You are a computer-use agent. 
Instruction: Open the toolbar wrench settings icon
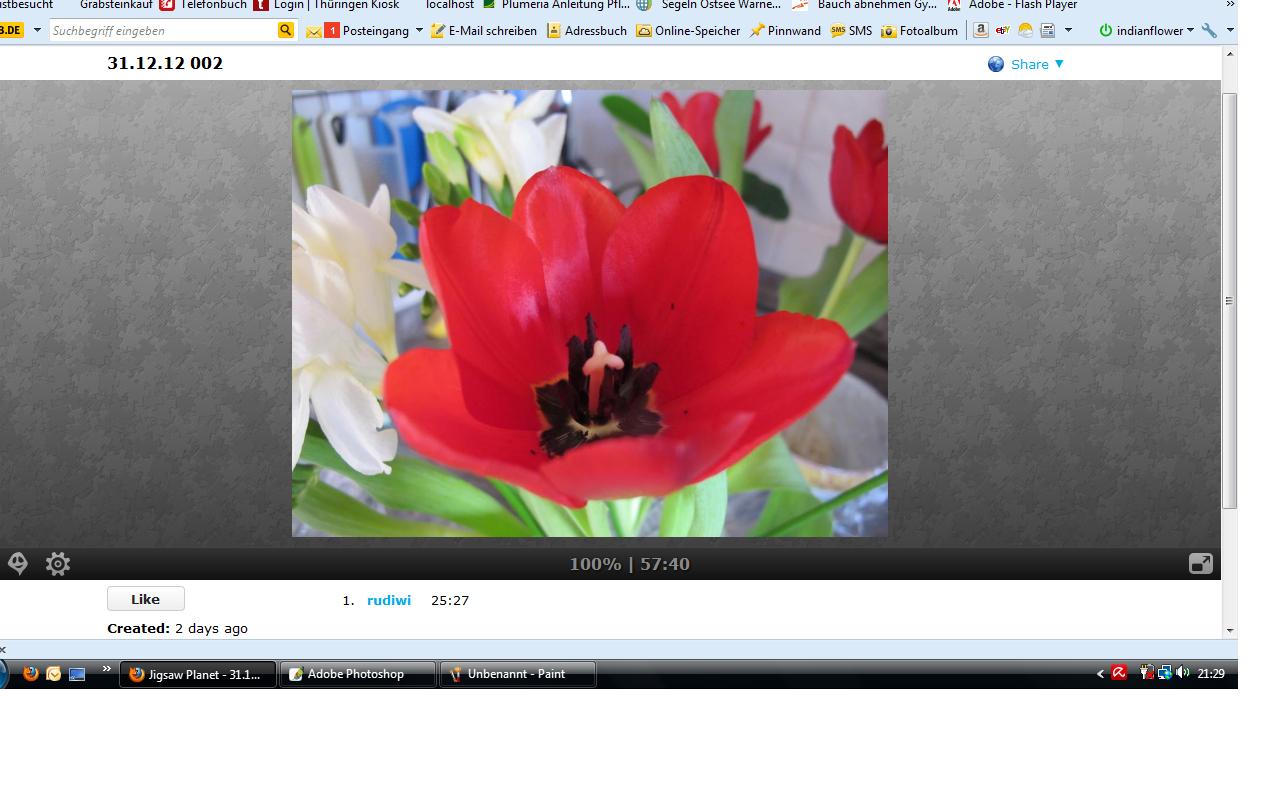click(1209, 30)
